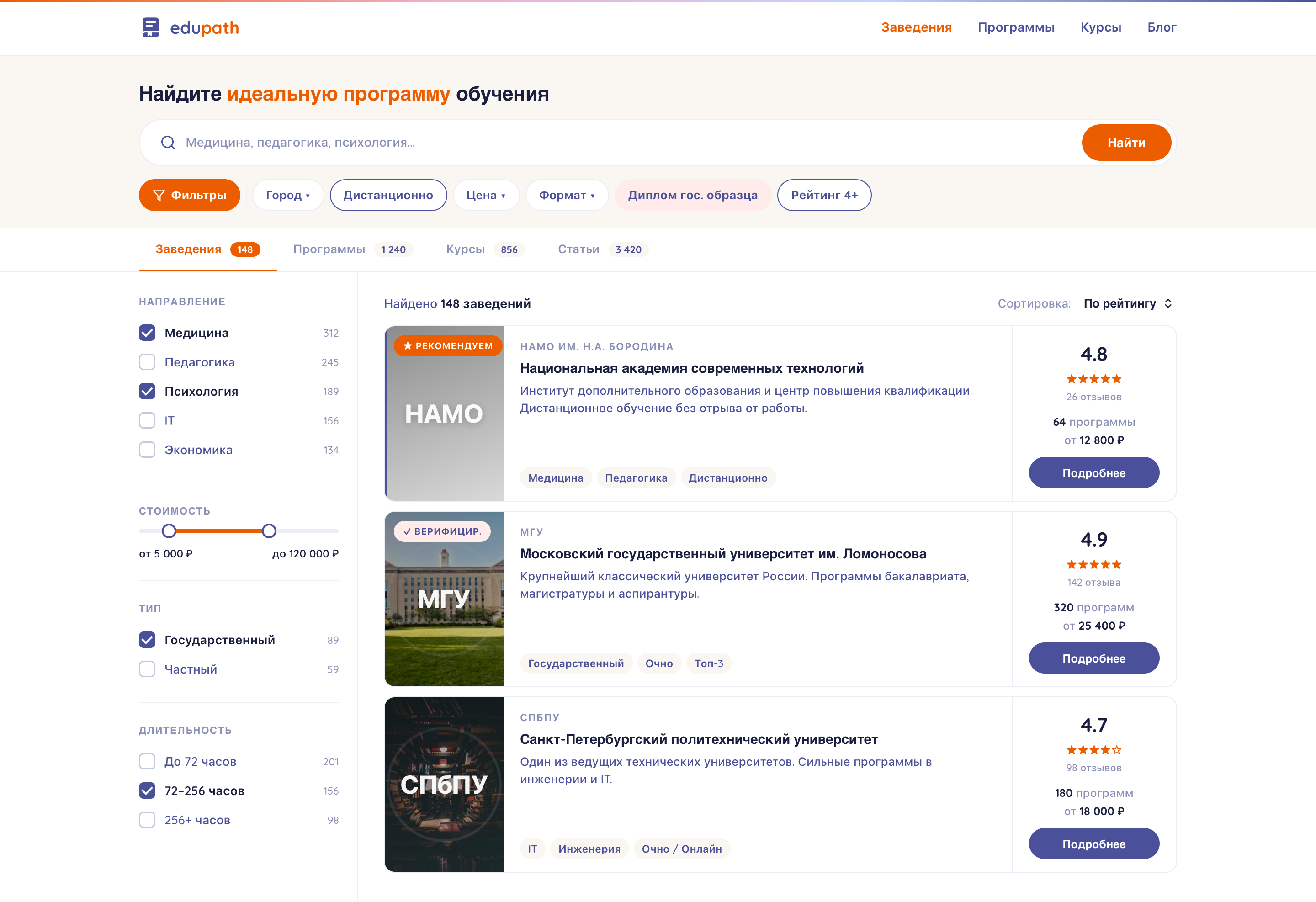Click the Очно / Онлайн tag

[x=681, y=849]
